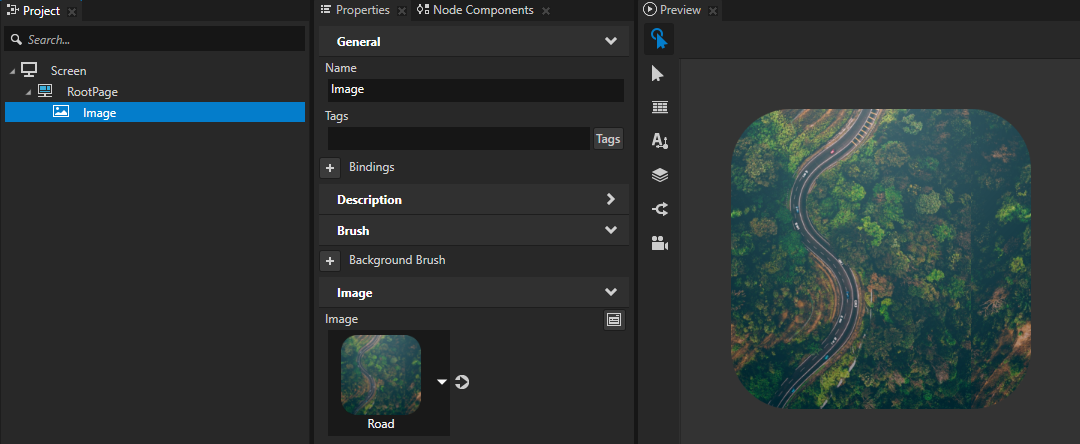Collapse the RootPage tree node
The width and height of the screenshot is (1080, 444).
pos(28,92)
